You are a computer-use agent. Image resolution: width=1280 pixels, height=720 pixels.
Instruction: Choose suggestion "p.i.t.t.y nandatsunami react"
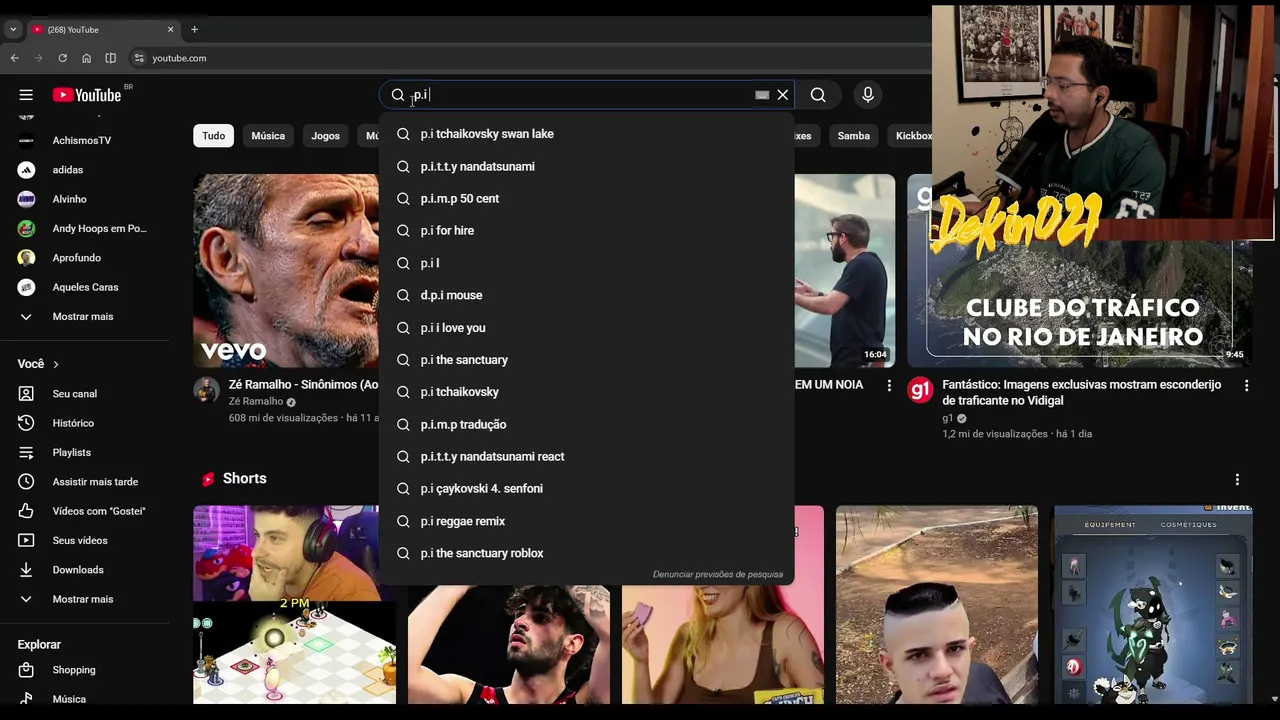coord(587,456)
